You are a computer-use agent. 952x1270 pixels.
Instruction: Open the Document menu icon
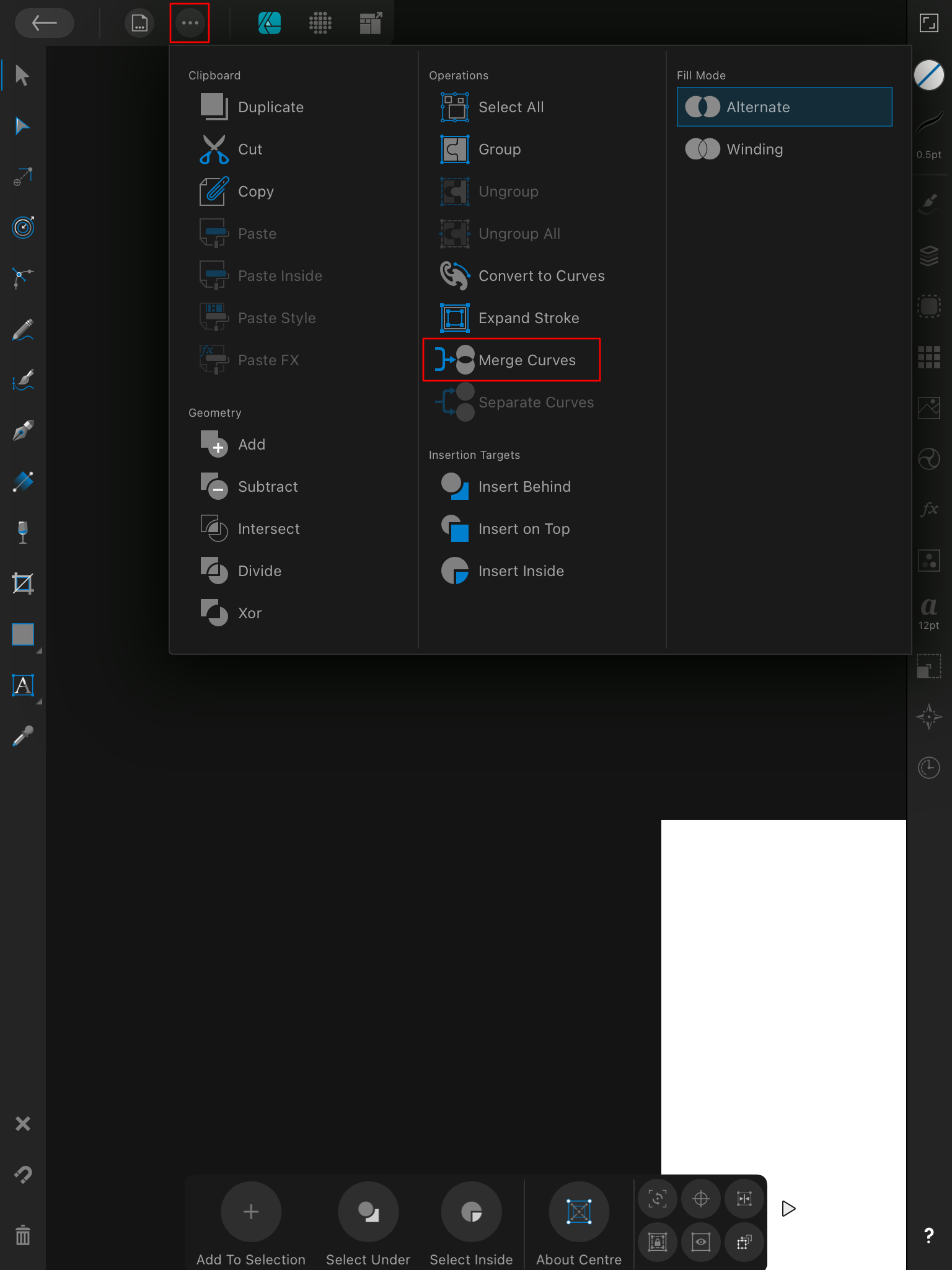(x=139, y=24)
